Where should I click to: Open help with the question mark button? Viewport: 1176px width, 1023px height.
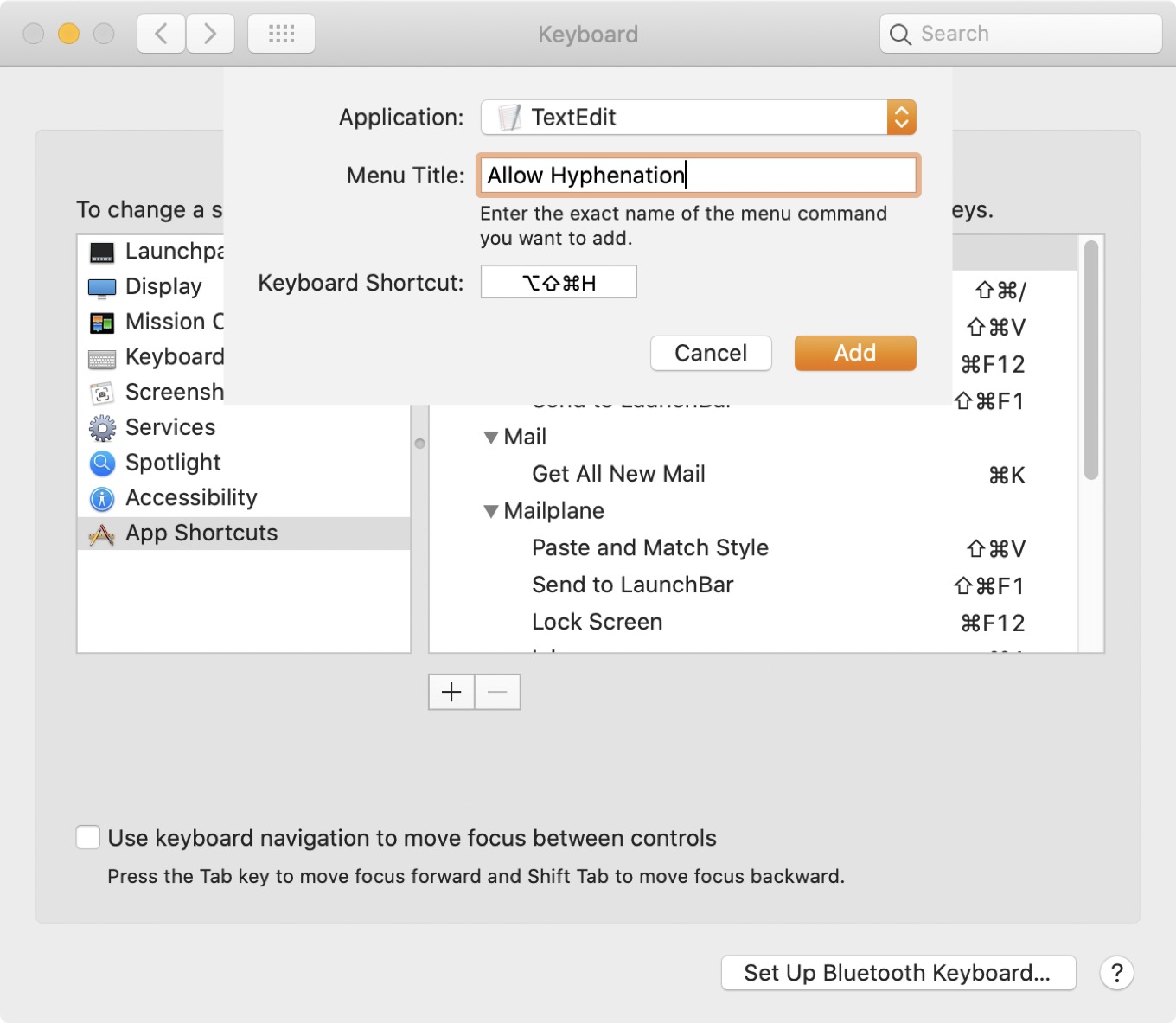1116,973
